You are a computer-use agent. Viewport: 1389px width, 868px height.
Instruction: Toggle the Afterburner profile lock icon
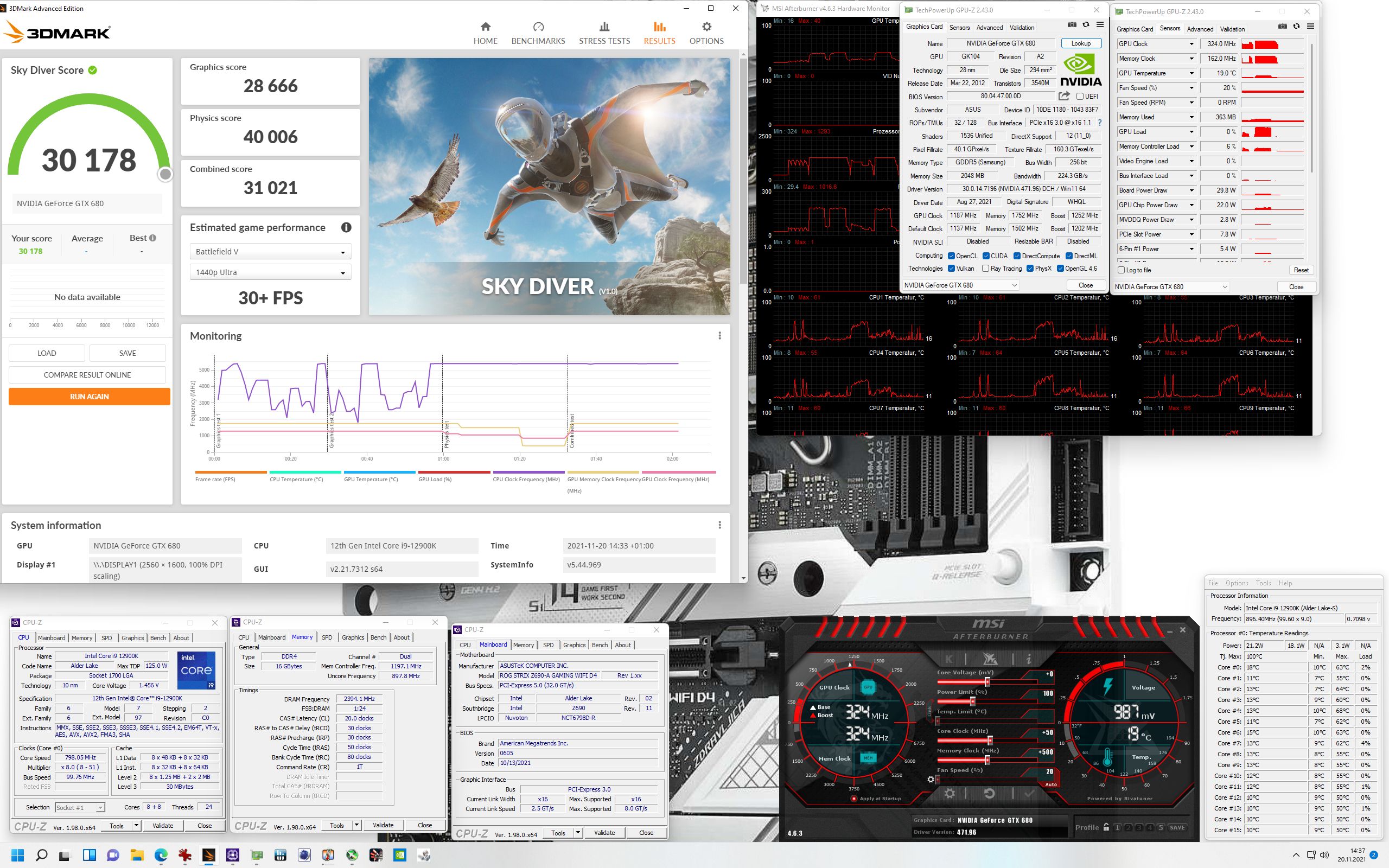tap(1106, 827)
